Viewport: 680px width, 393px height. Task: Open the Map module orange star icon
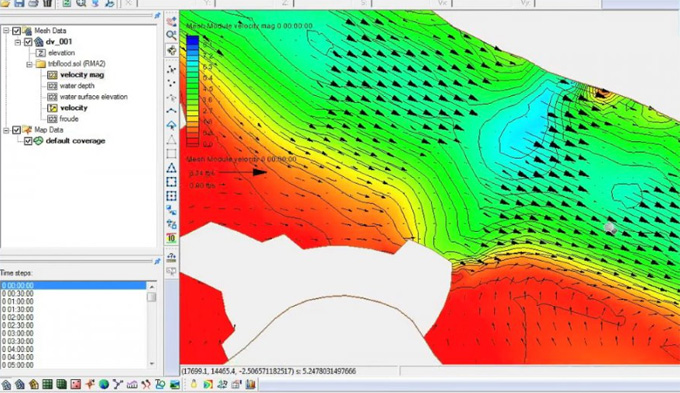[89, 384]
